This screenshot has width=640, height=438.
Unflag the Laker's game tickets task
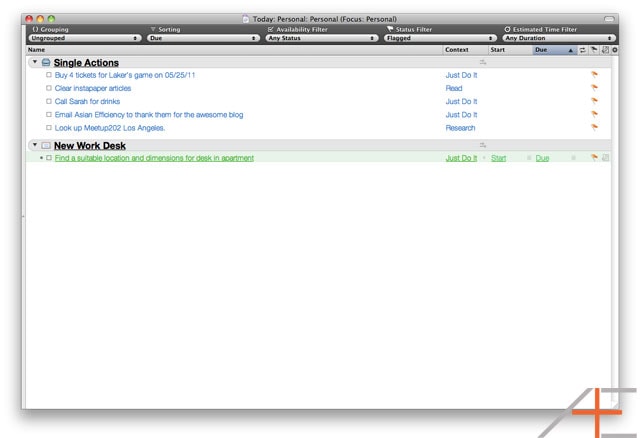click(594, 74)
